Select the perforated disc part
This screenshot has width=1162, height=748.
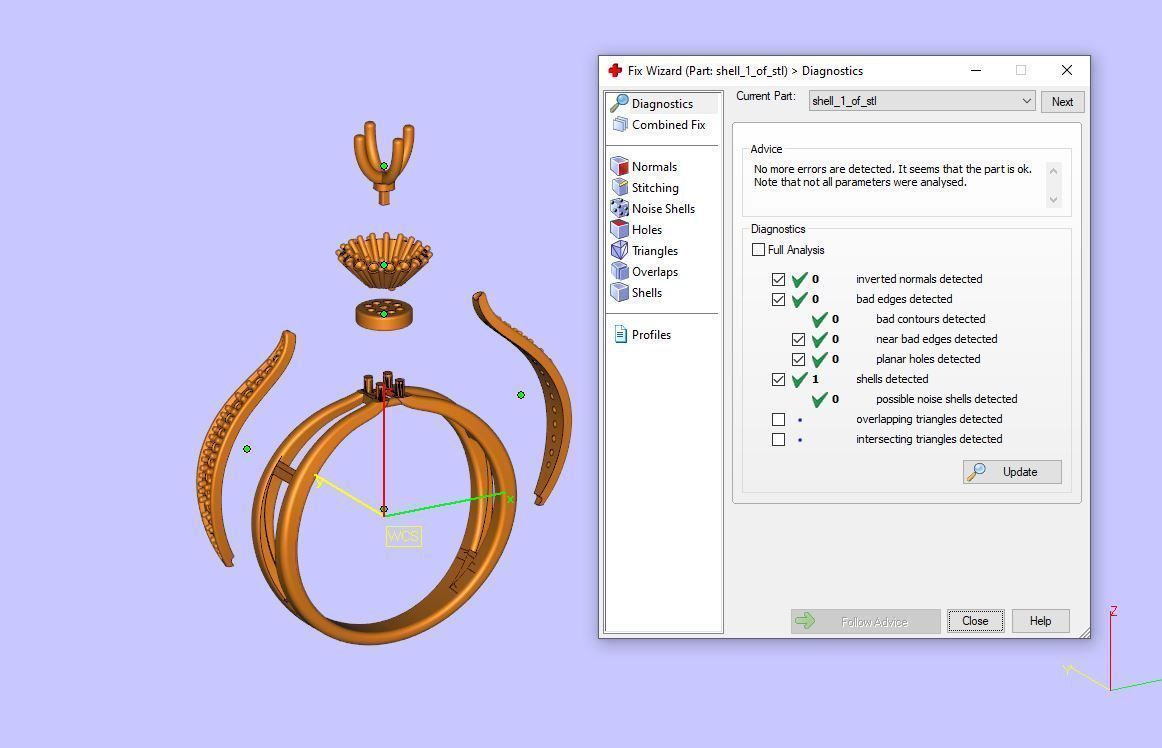383,314
